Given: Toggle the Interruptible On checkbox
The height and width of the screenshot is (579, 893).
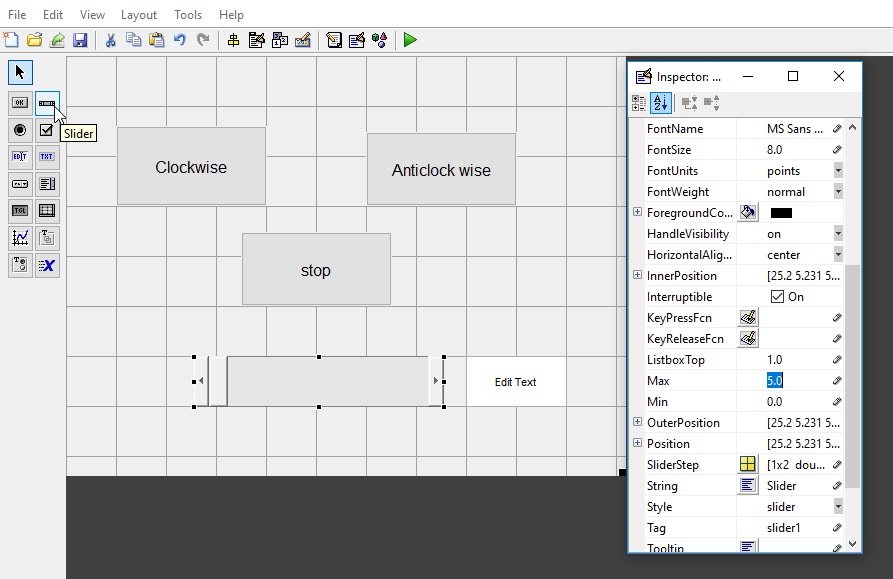Looking at the screenshot, I should pos(777,297).
